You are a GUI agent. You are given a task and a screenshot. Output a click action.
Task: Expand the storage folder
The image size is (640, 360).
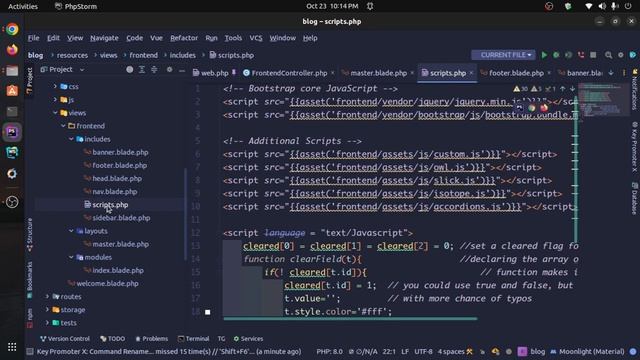click(x=47, y=310)
